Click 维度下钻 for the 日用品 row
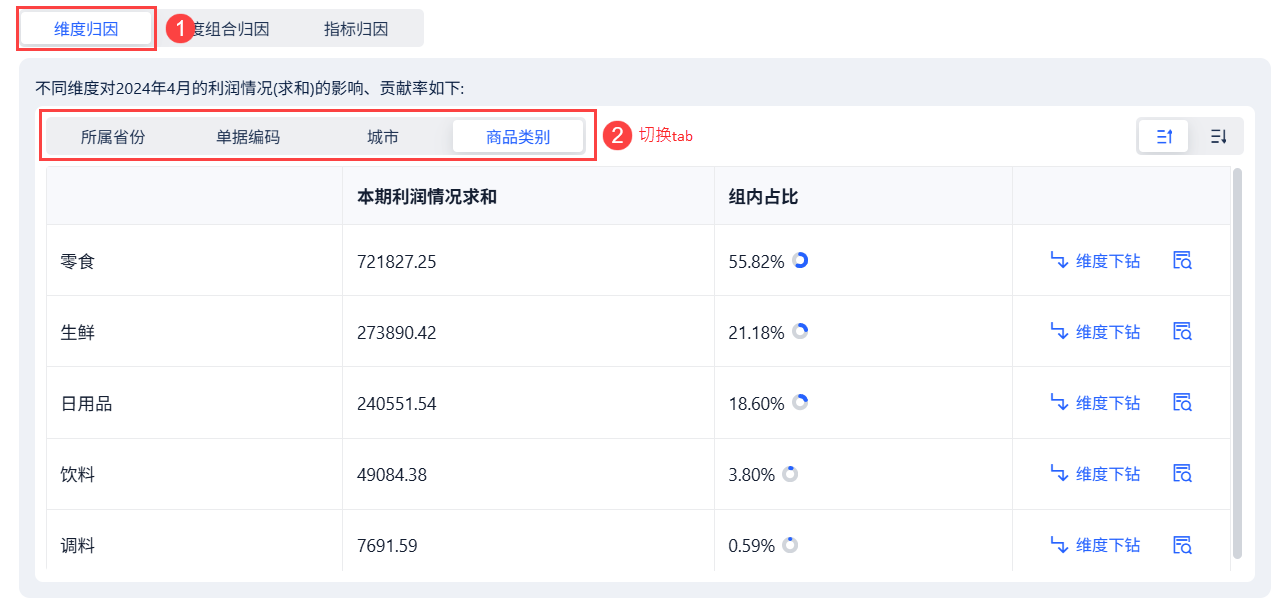The image size is (1274, 601). pos(1095,403)
